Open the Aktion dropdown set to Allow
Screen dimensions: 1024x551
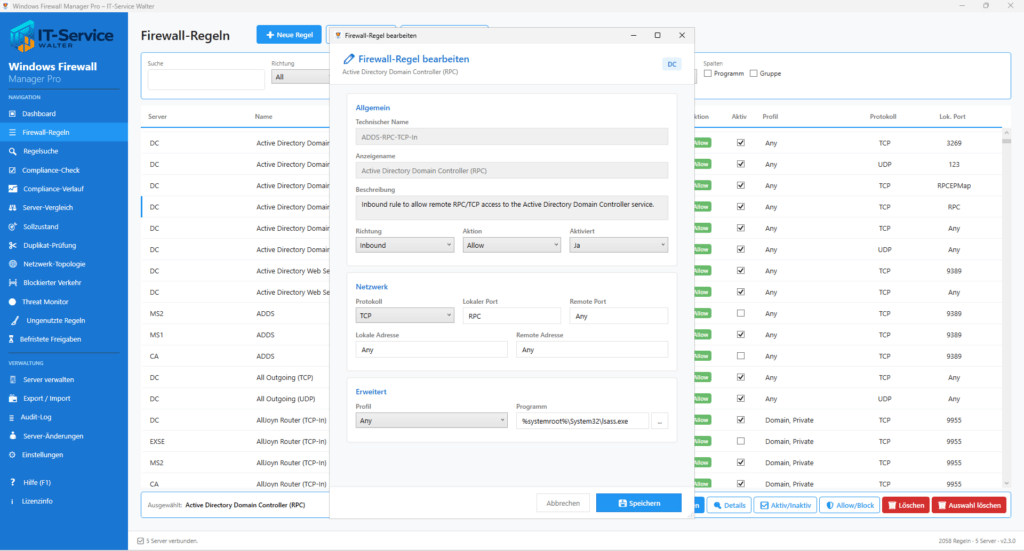point(511,245)
